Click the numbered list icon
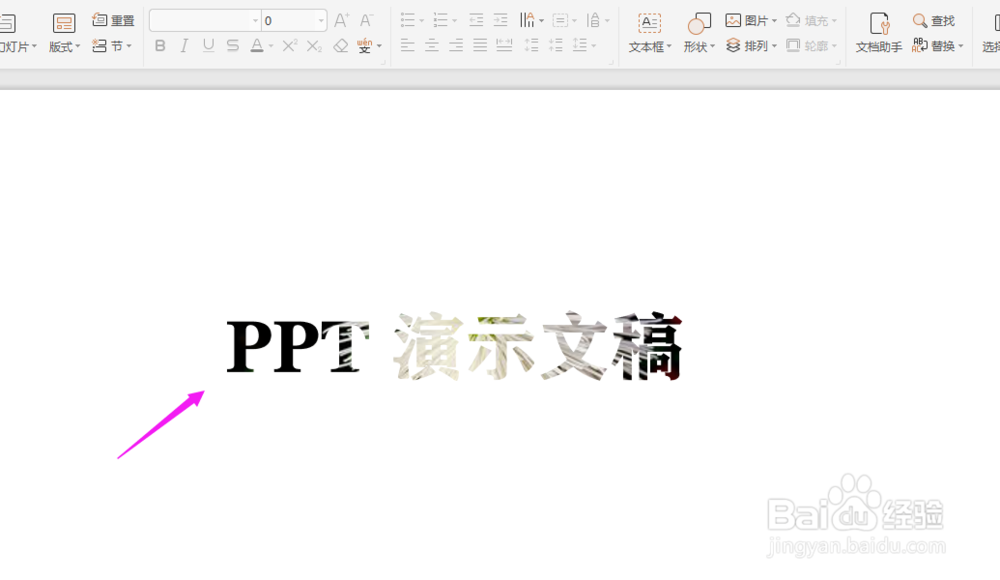 441,20
